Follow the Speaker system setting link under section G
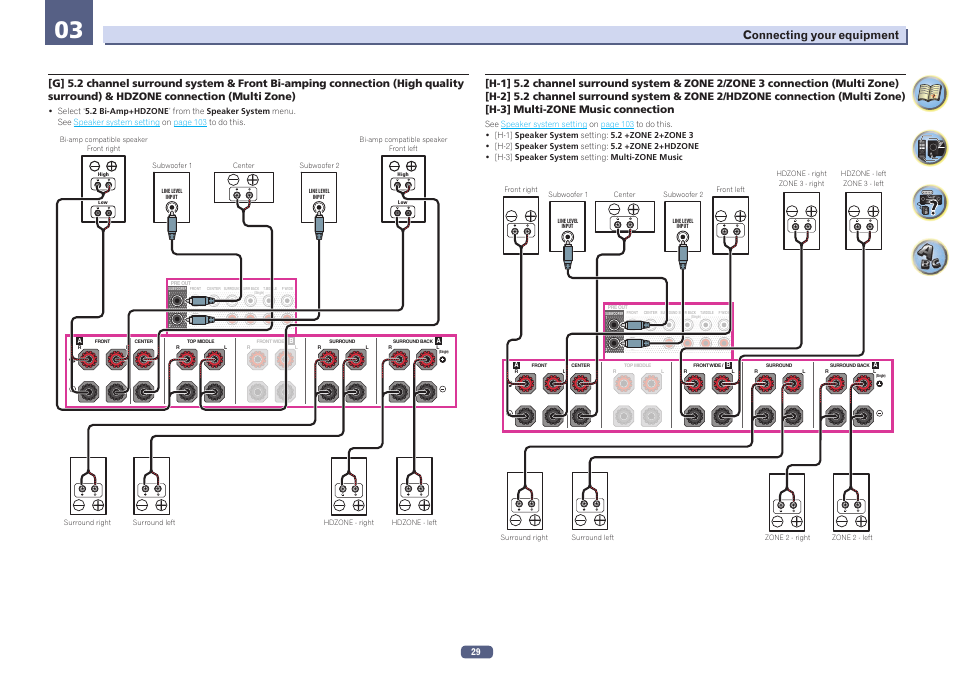 click(x=116, y=122)
